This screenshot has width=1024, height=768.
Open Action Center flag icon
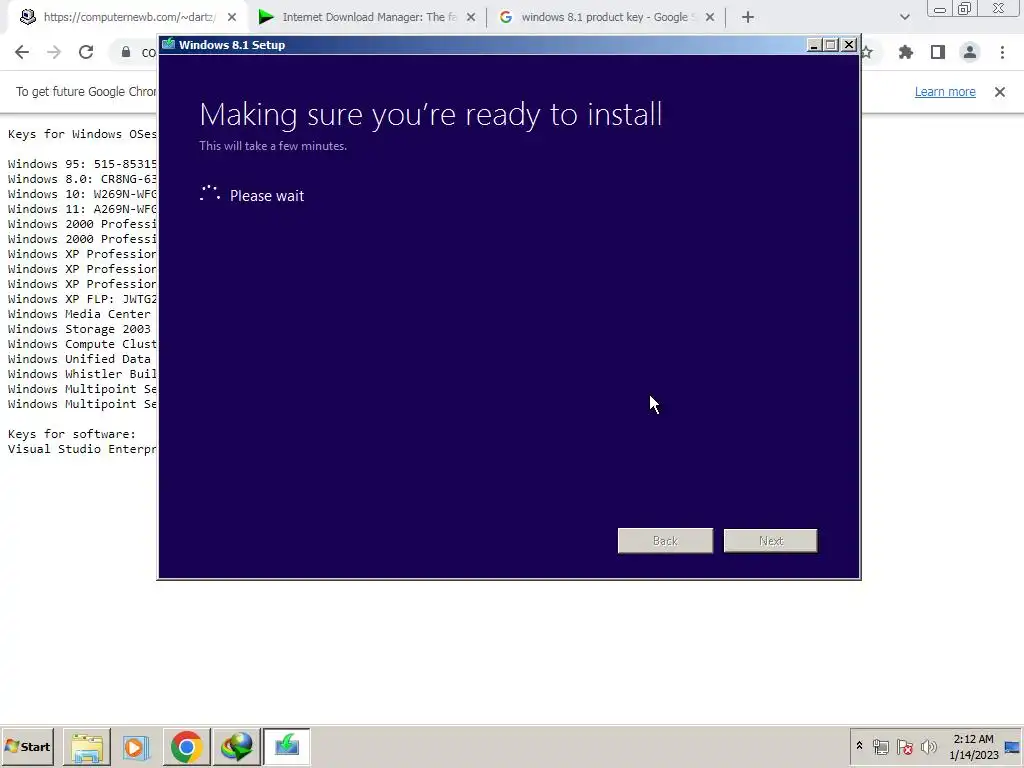904,746
